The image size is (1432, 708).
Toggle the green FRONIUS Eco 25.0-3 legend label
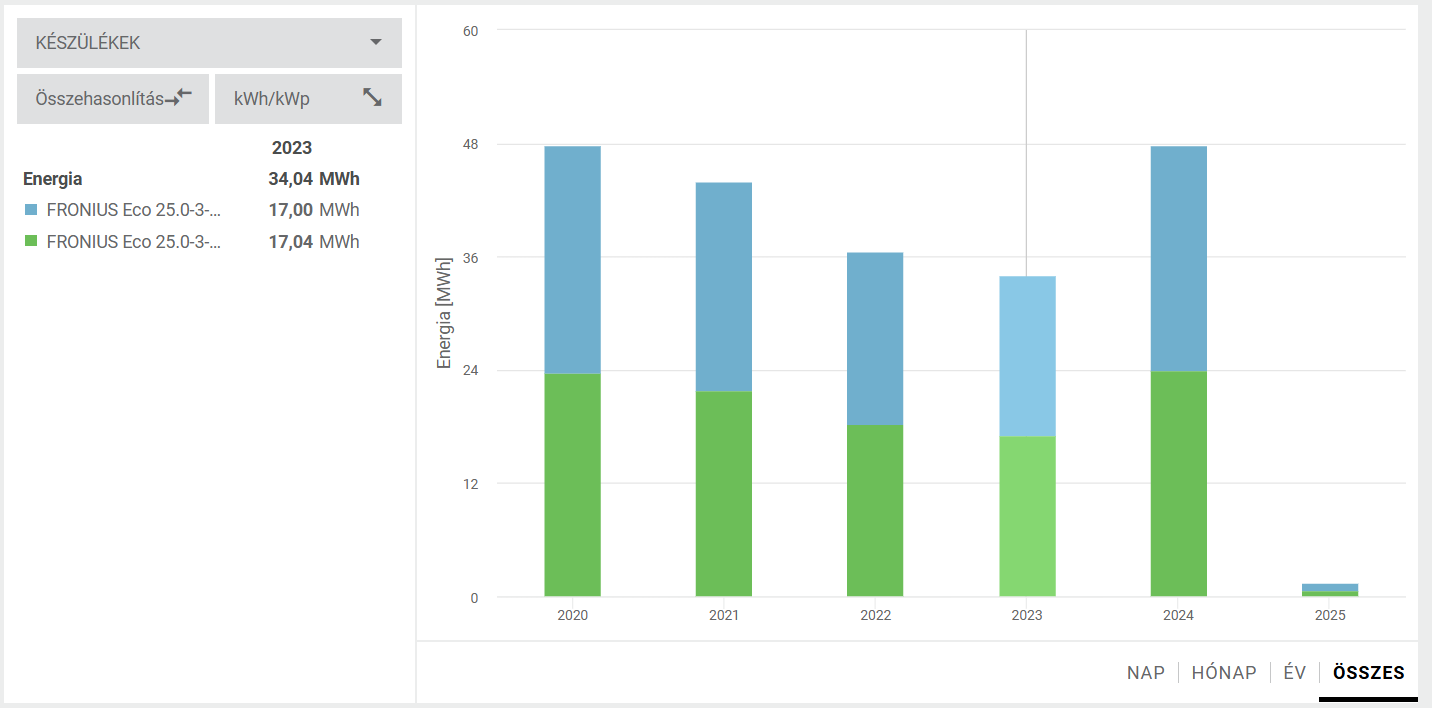(x=133, y=242)
